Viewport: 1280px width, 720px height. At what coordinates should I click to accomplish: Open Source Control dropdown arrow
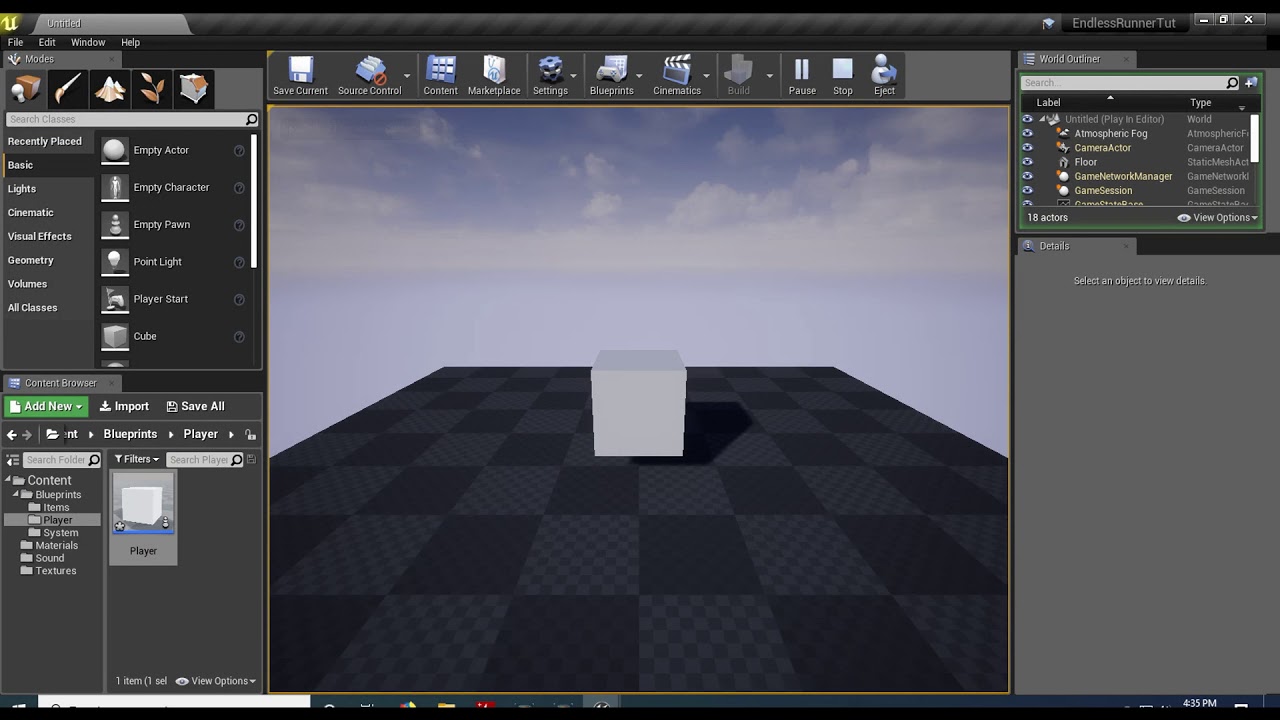point(407,76)
